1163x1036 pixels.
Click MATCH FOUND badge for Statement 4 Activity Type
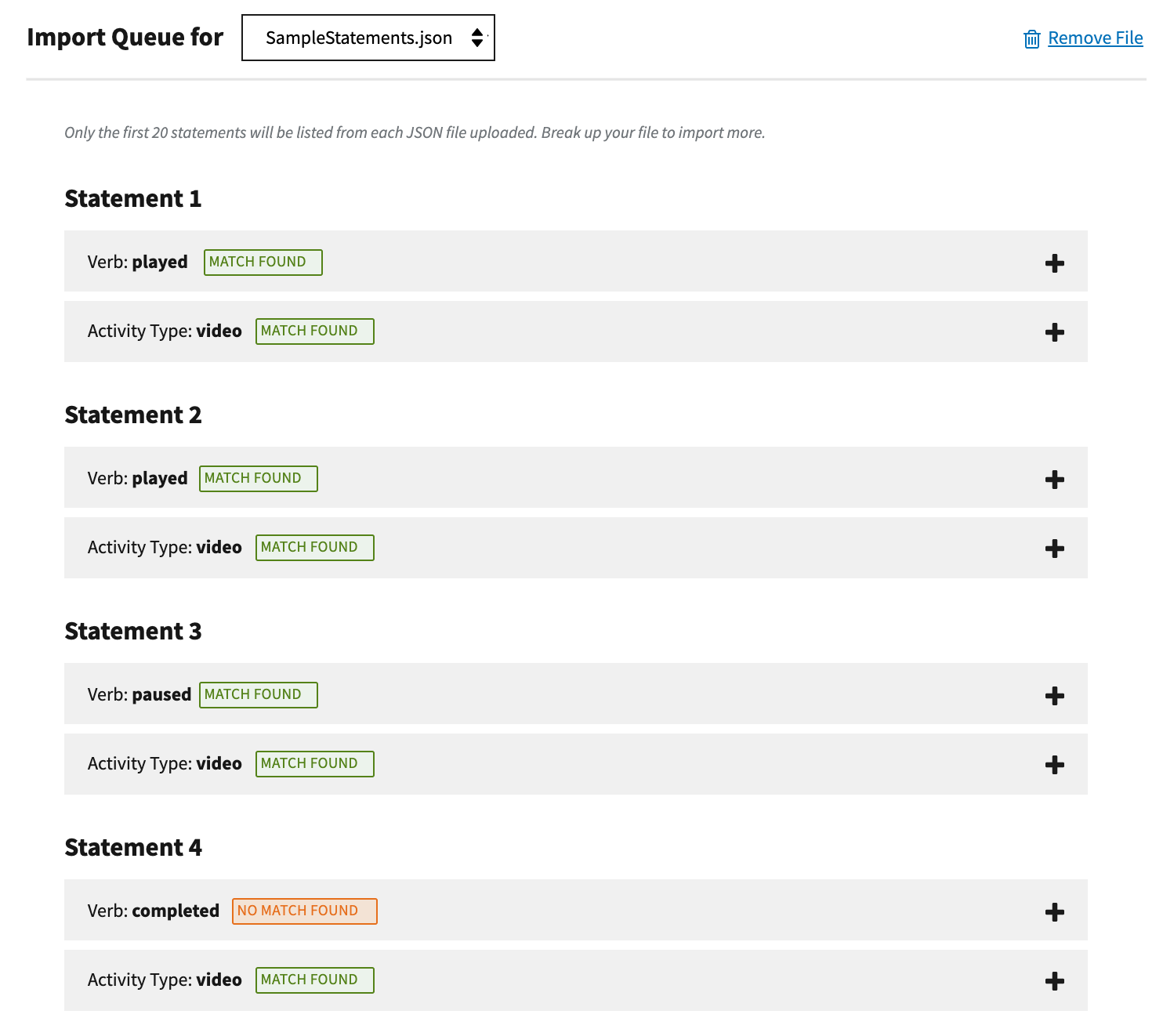[314, 980]
